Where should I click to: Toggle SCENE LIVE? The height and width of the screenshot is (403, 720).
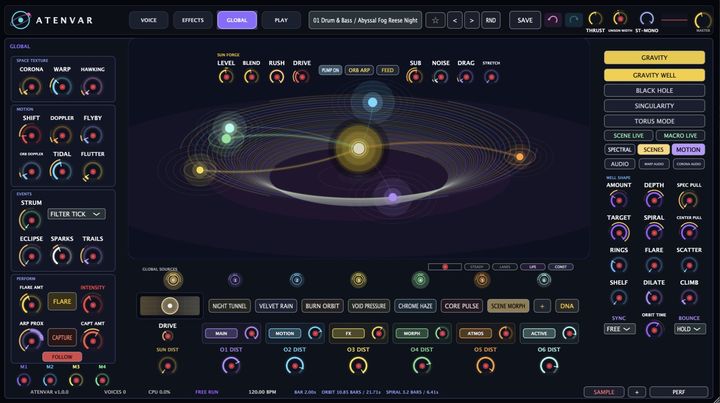click(x=628, y=135)
